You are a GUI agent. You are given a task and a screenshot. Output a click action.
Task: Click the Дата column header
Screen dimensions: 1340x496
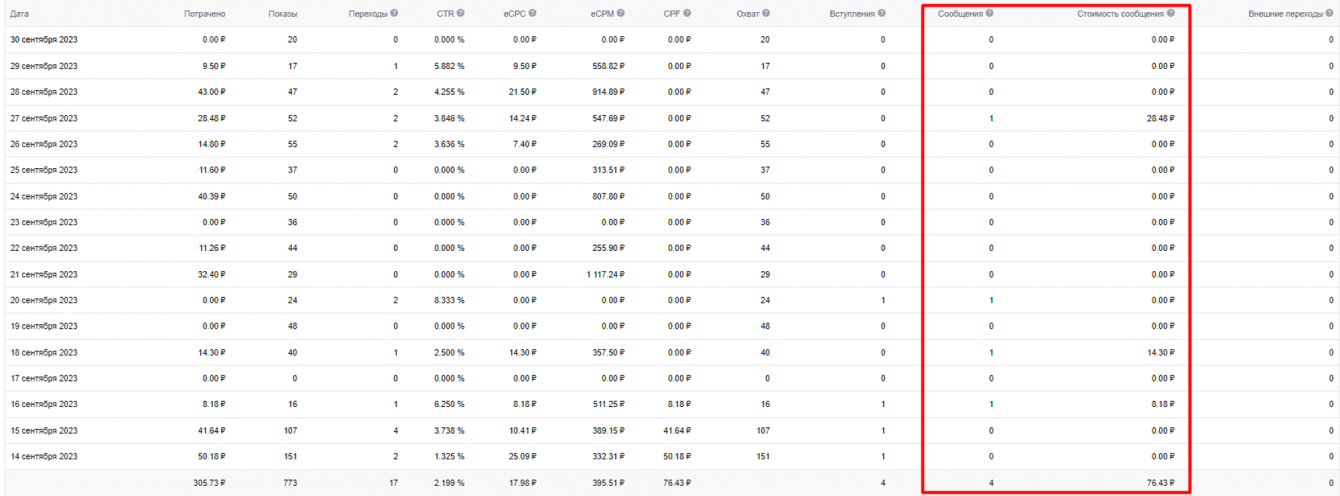(19, 14)
